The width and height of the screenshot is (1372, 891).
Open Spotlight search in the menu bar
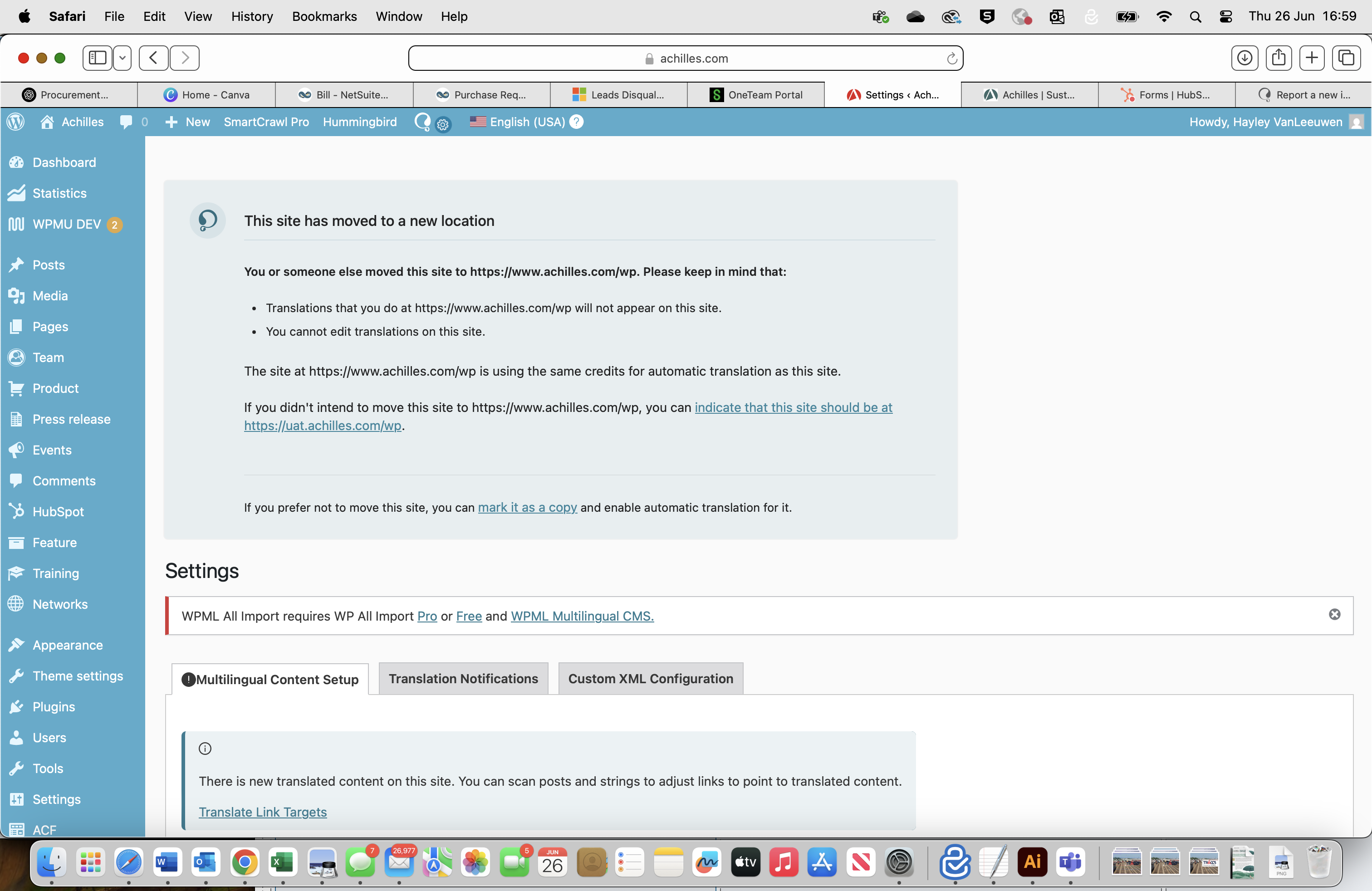pos(1195,17)
